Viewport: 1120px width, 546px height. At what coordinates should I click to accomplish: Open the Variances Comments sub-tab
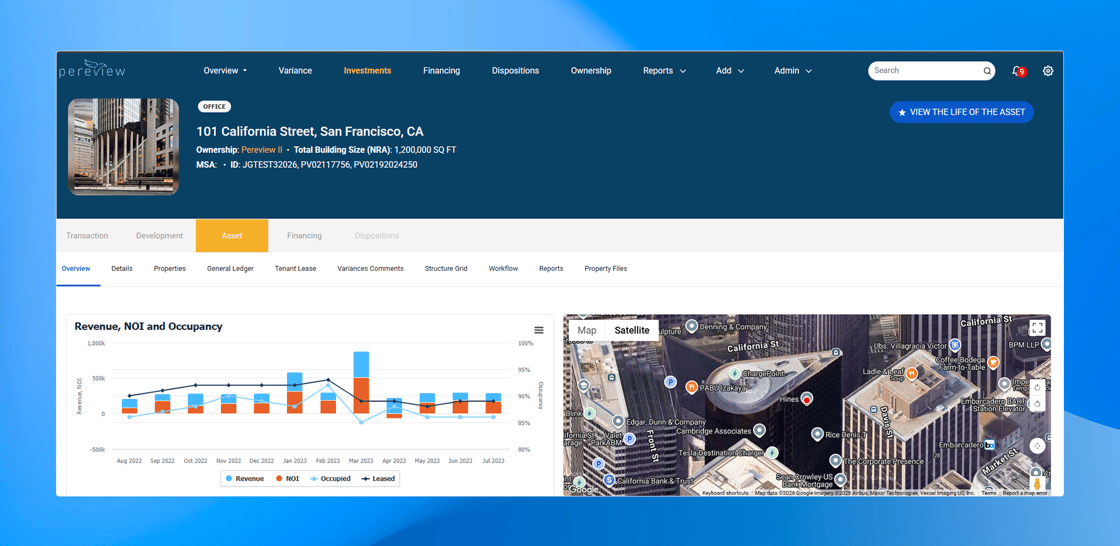[371, 269]
